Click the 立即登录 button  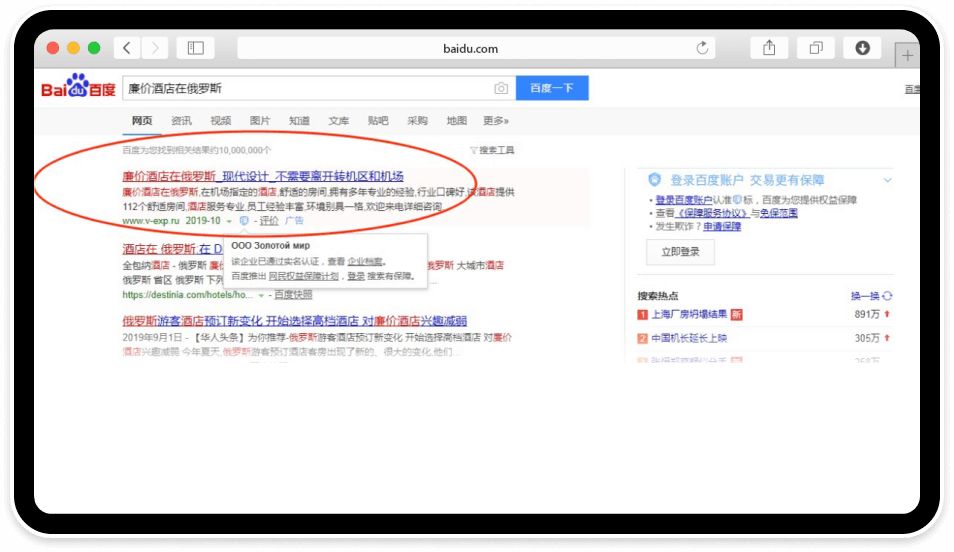(x=680, y=252)
